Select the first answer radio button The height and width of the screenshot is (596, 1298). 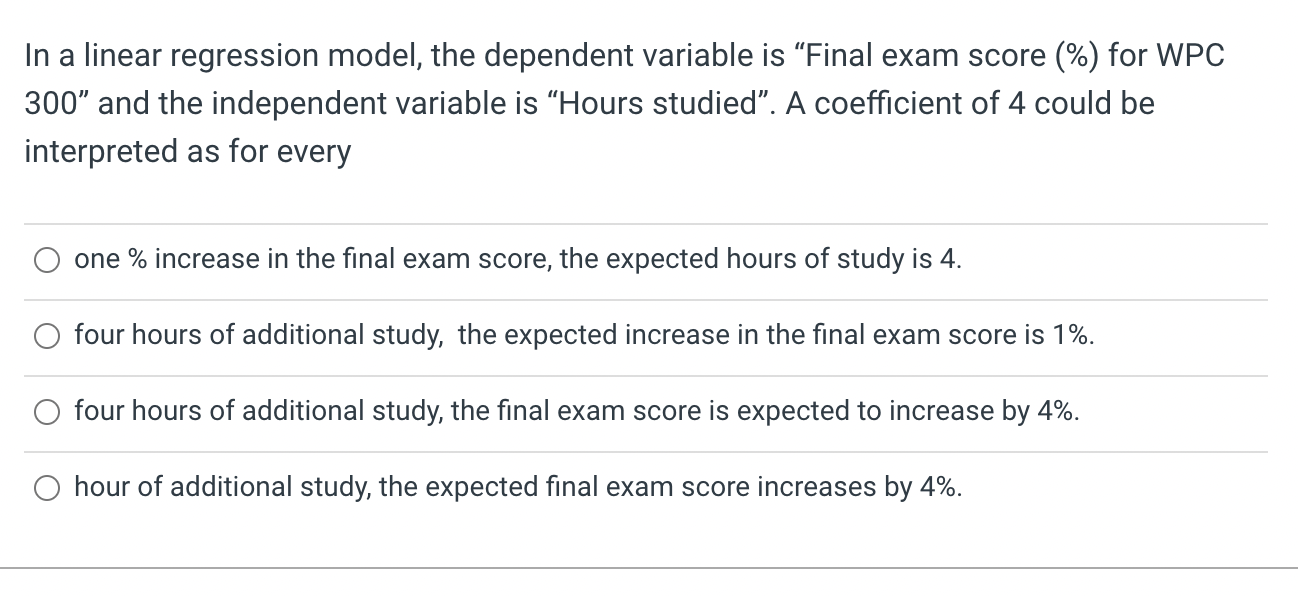(x=46, y=259)
